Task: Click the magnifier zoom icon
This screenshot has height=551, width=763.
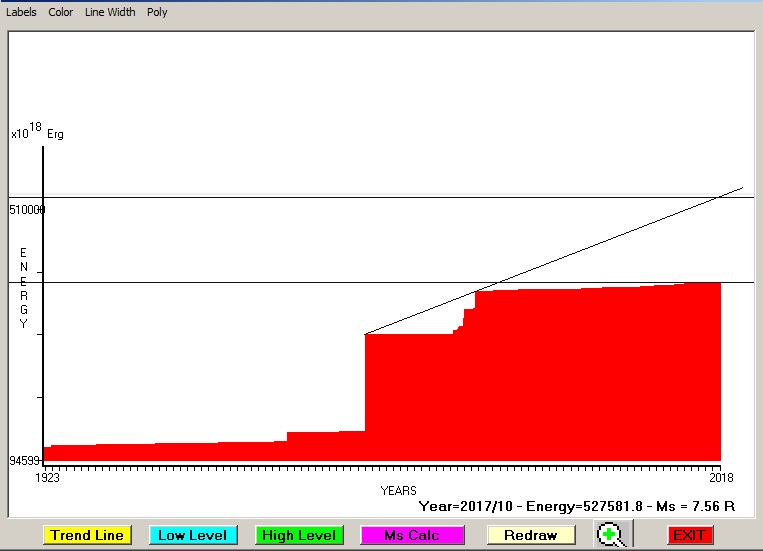Action: [610, 535]
